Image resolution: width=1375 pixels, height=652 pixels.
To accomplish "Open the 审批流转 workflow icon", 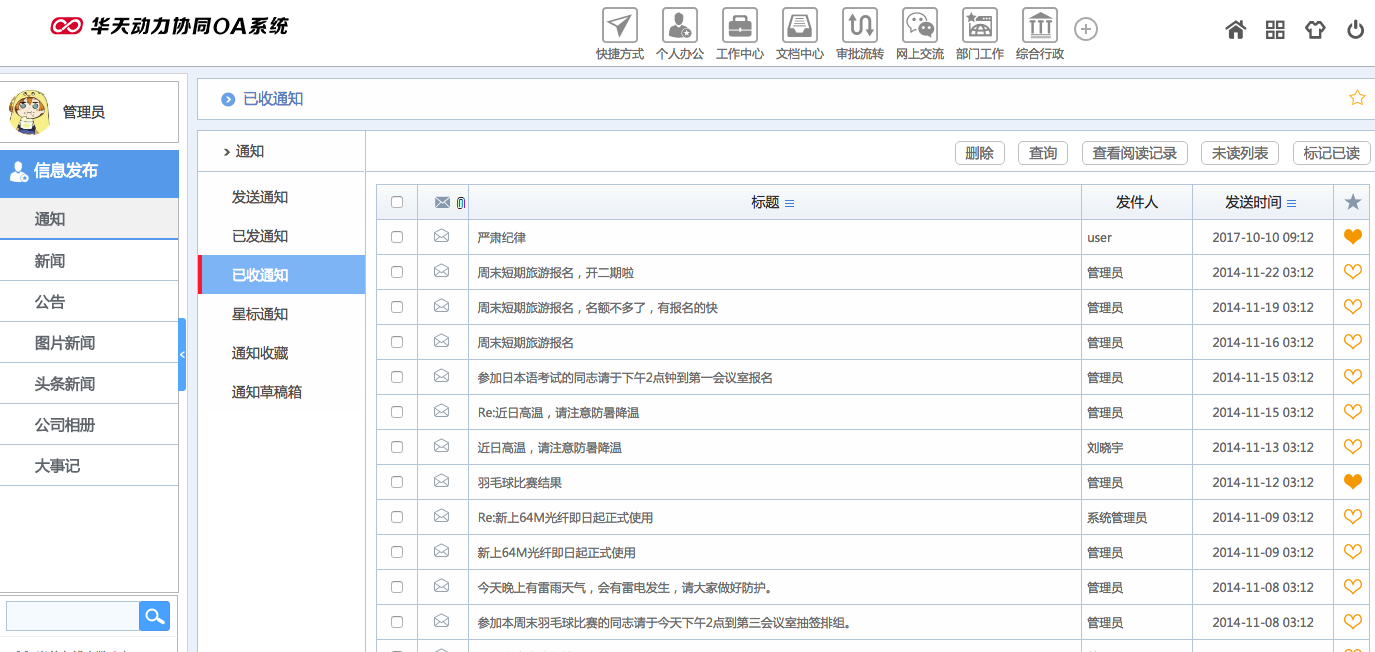I will pos(860,26).
